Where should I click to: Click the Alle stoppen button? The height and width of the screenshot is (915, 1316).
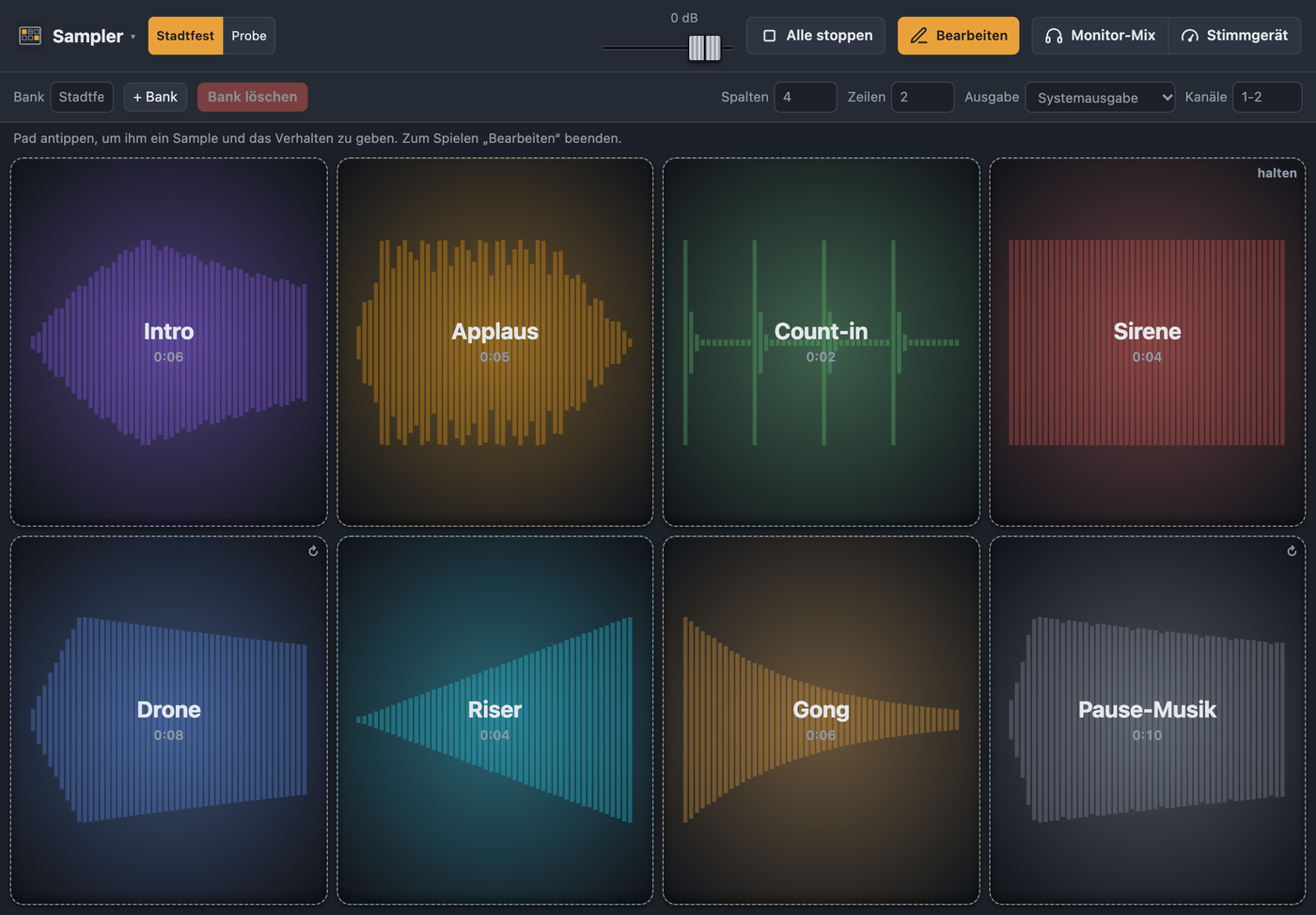point(816,36)
